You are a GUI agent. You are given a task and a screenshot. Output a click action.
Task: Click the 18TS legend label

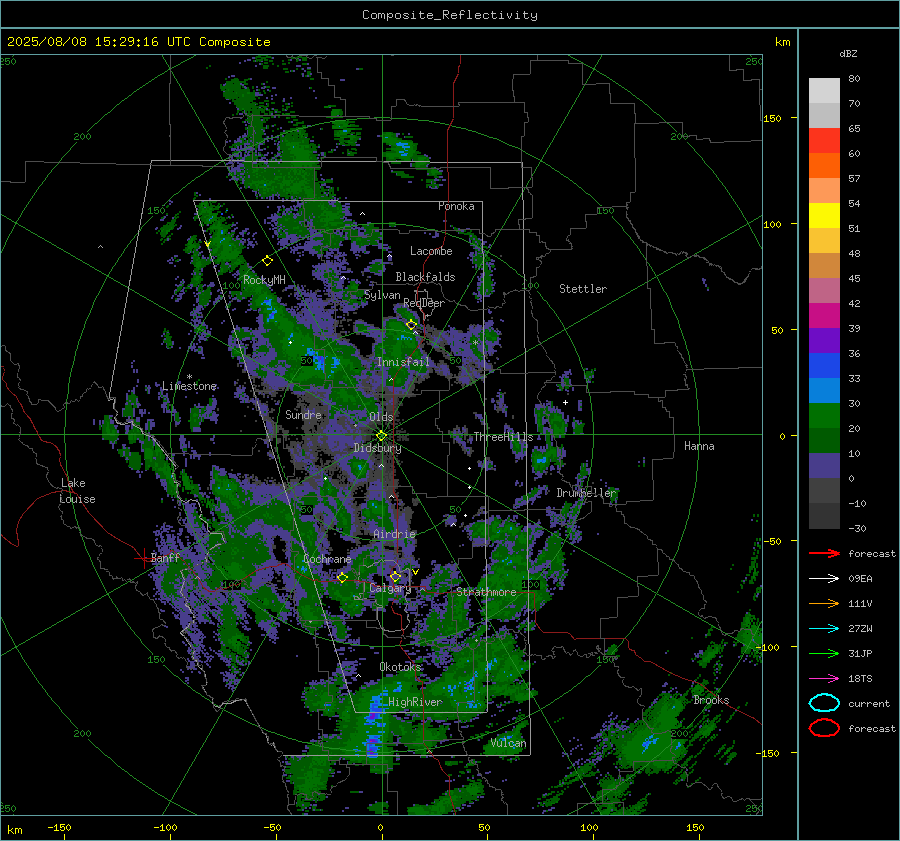[x=860, y=679]
